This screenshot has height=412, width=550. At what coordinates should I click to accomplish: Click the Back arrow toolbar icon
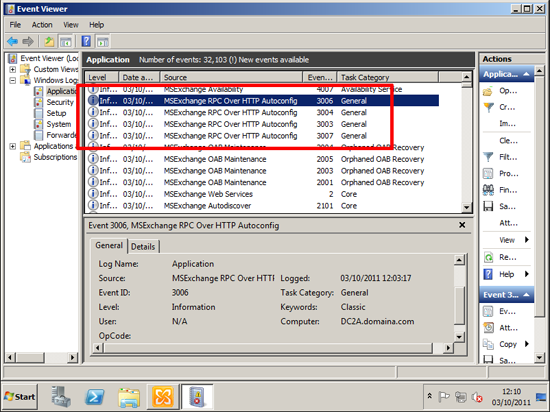pos(12,42)
